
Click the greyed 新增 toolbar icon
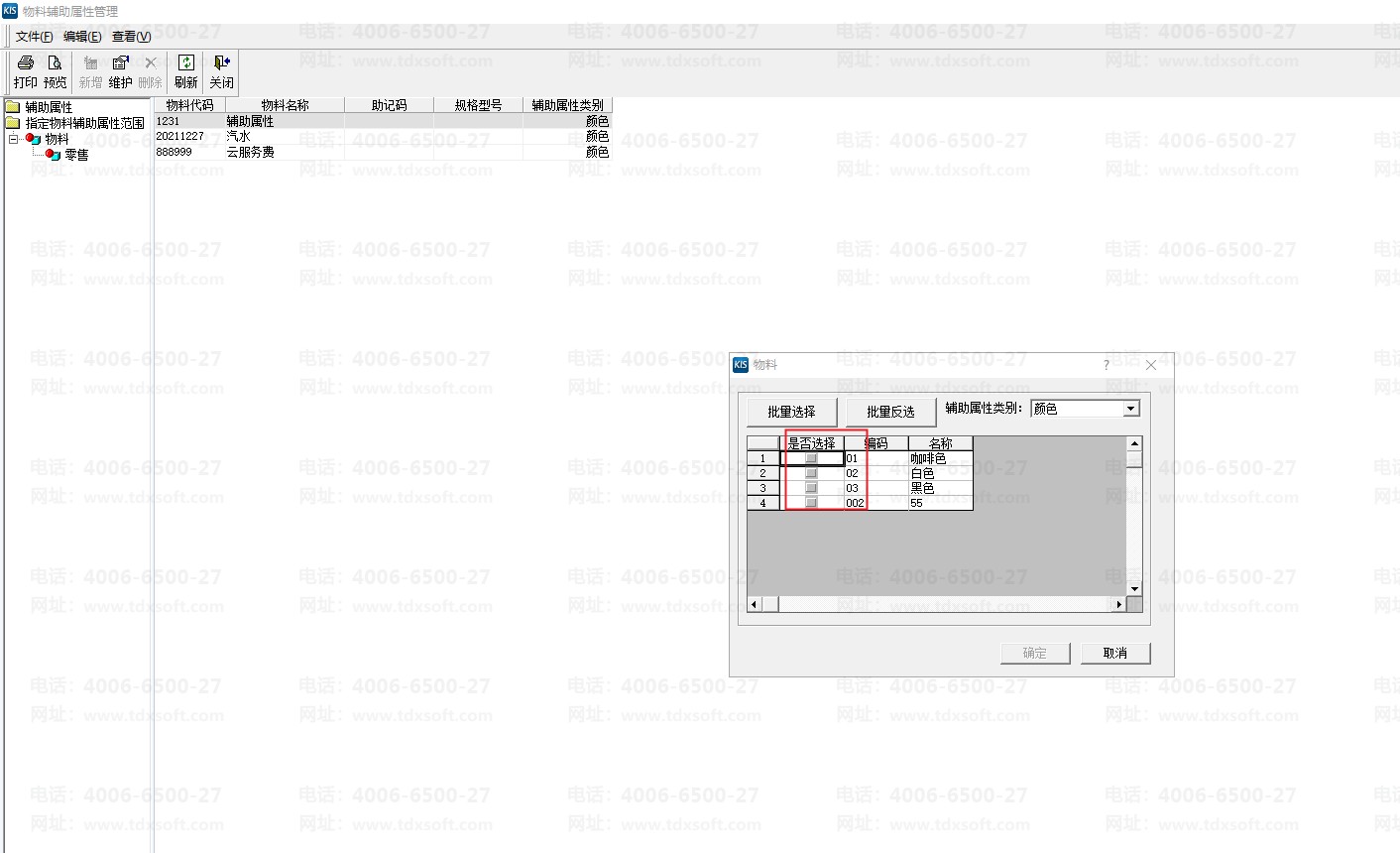(x=90, y=72)
